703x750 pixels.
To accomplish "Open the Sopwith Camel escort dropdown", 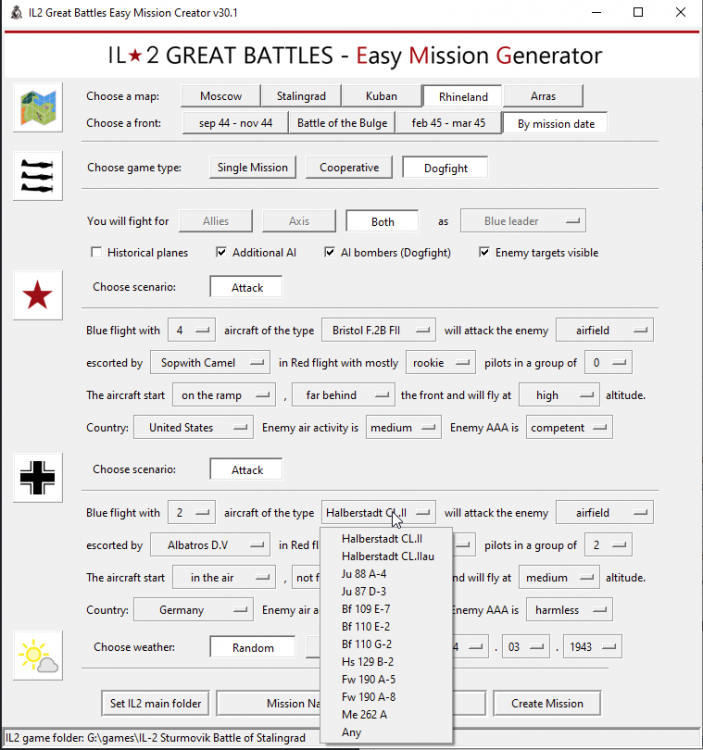I will pos(210,363).
